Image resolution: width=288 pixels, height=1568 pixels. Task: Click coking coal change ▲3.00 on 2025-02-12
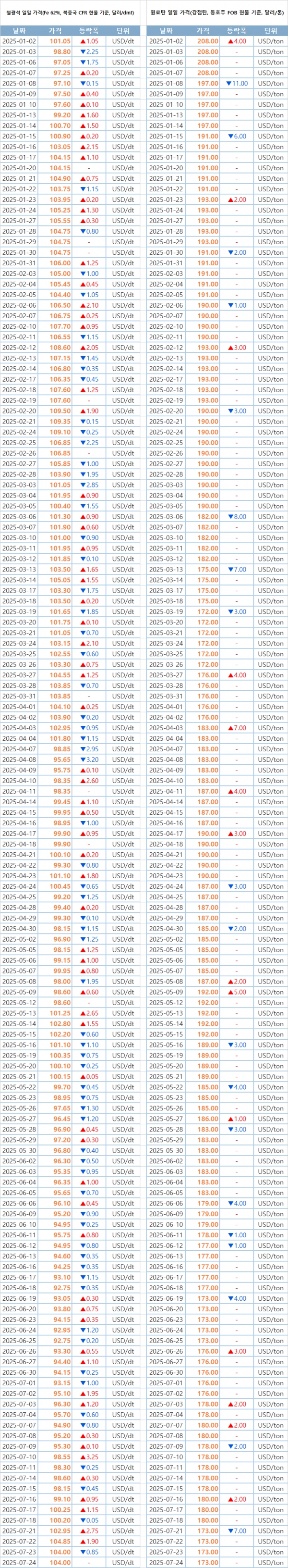[x=237, y=348]
